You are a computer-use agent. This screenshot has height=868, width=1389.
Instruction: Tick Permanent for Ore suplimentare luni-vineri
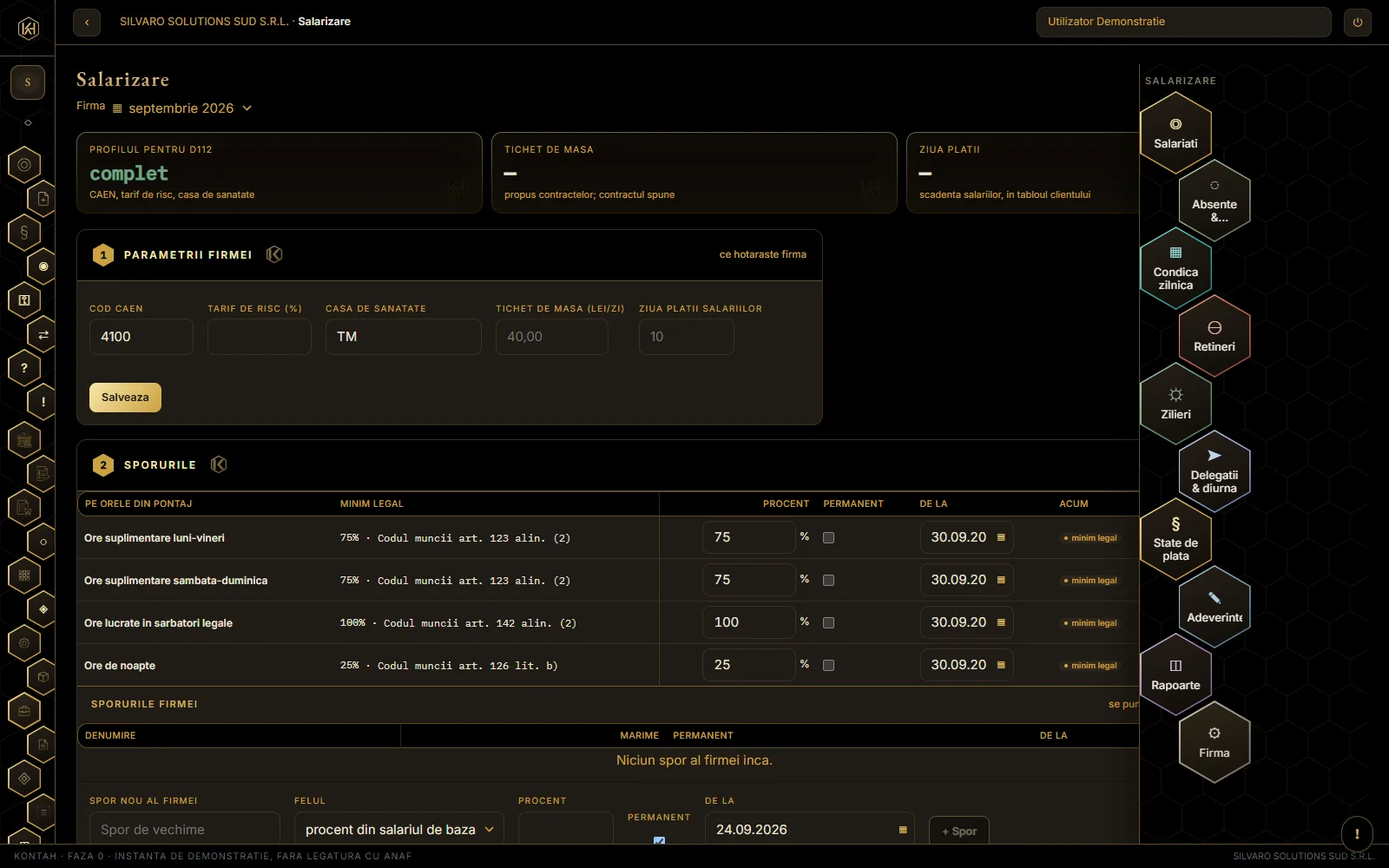828,538
